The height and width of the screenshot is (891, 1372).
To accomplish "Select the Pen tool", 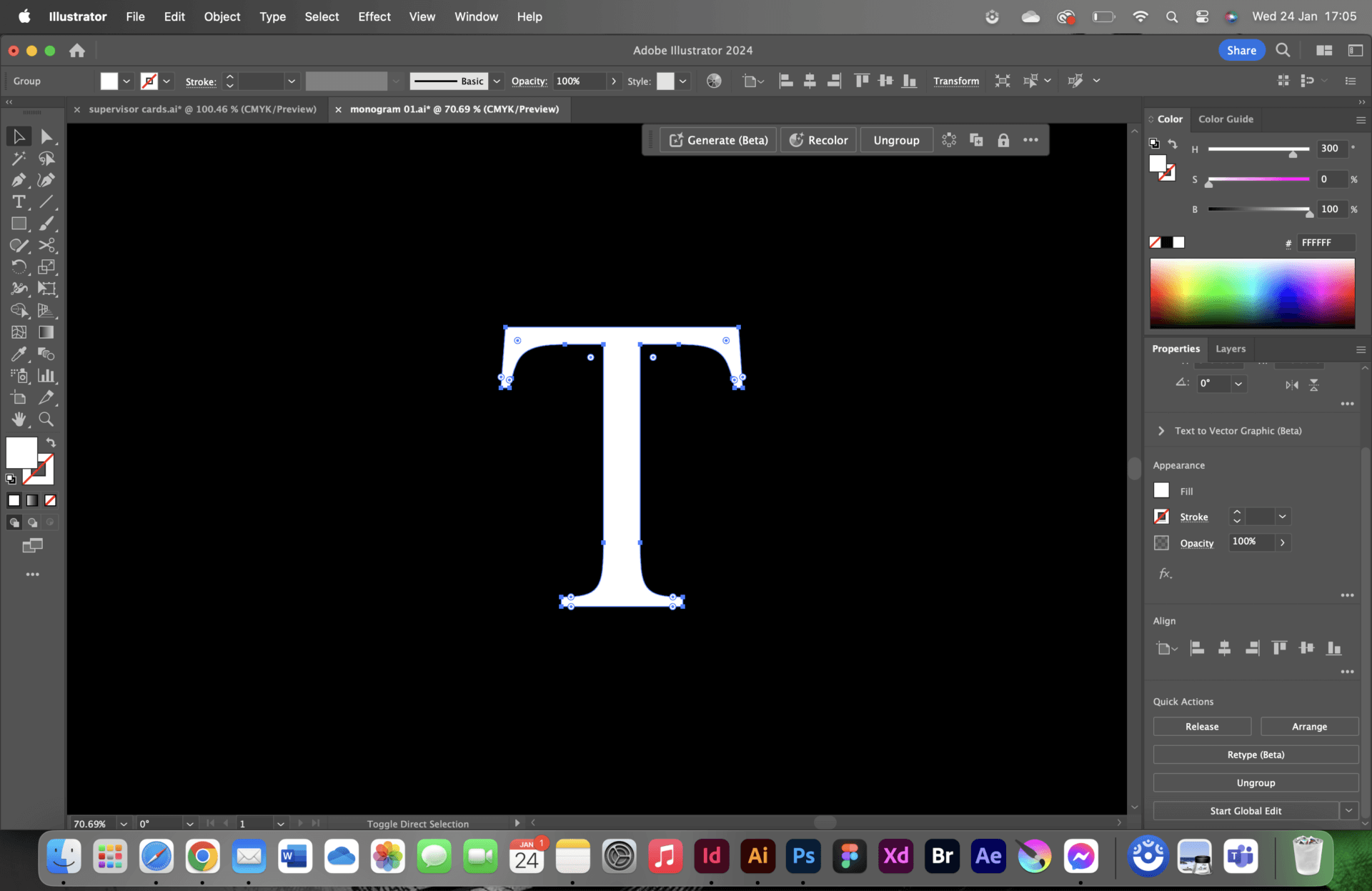I will (x=19, y=180).
